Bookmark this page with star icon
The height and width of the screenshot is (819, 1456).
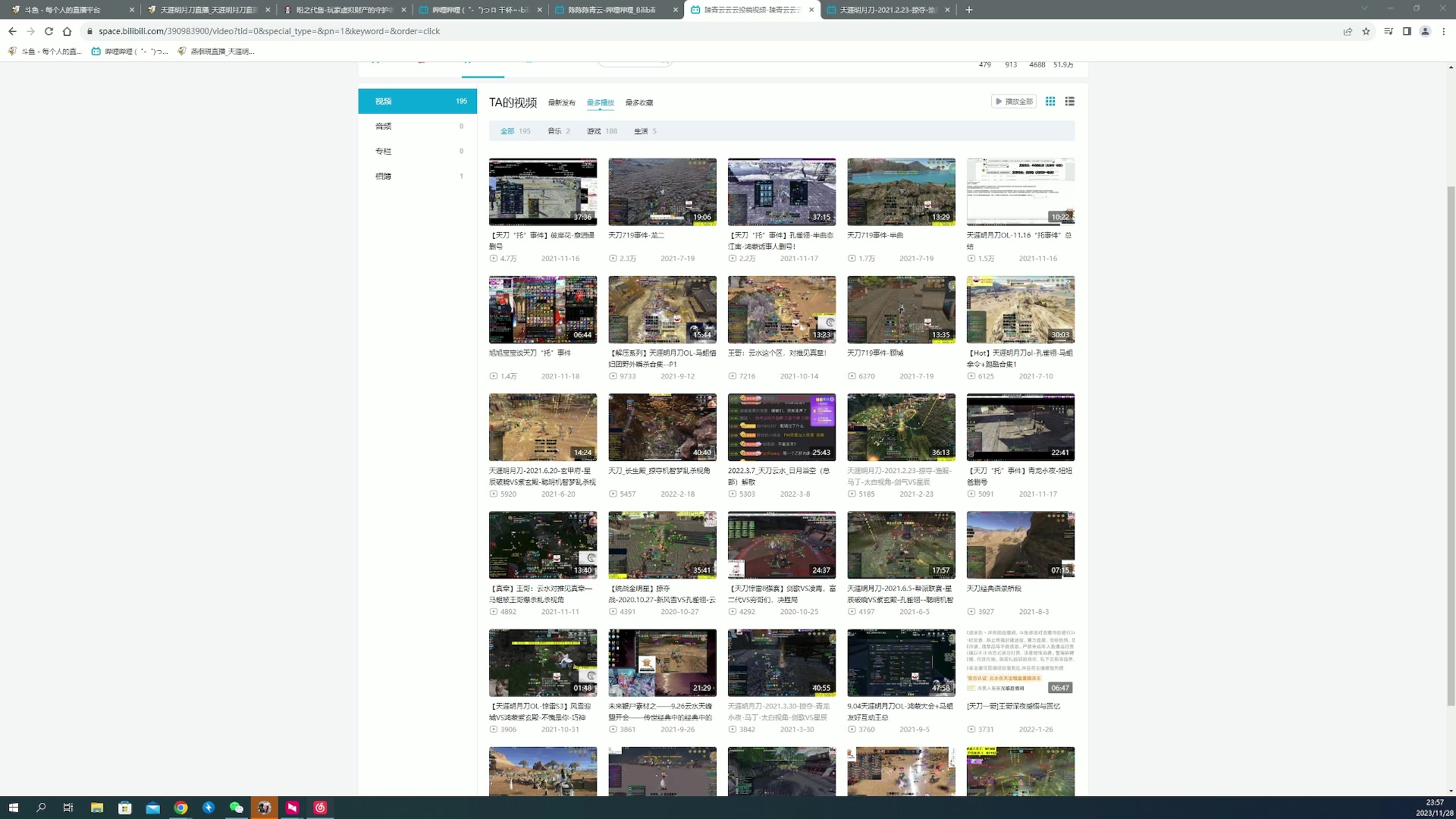pos(1366,31)
